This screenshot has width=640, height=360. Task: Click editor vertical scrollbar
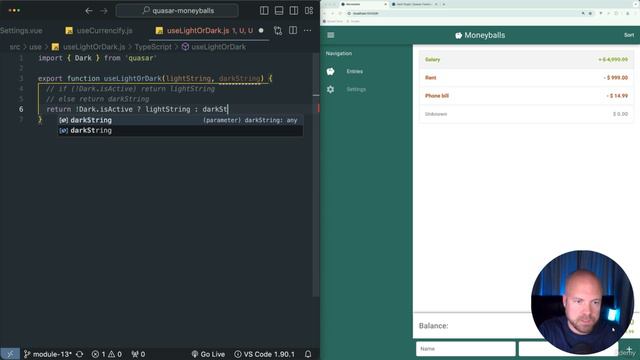(316, 176)
